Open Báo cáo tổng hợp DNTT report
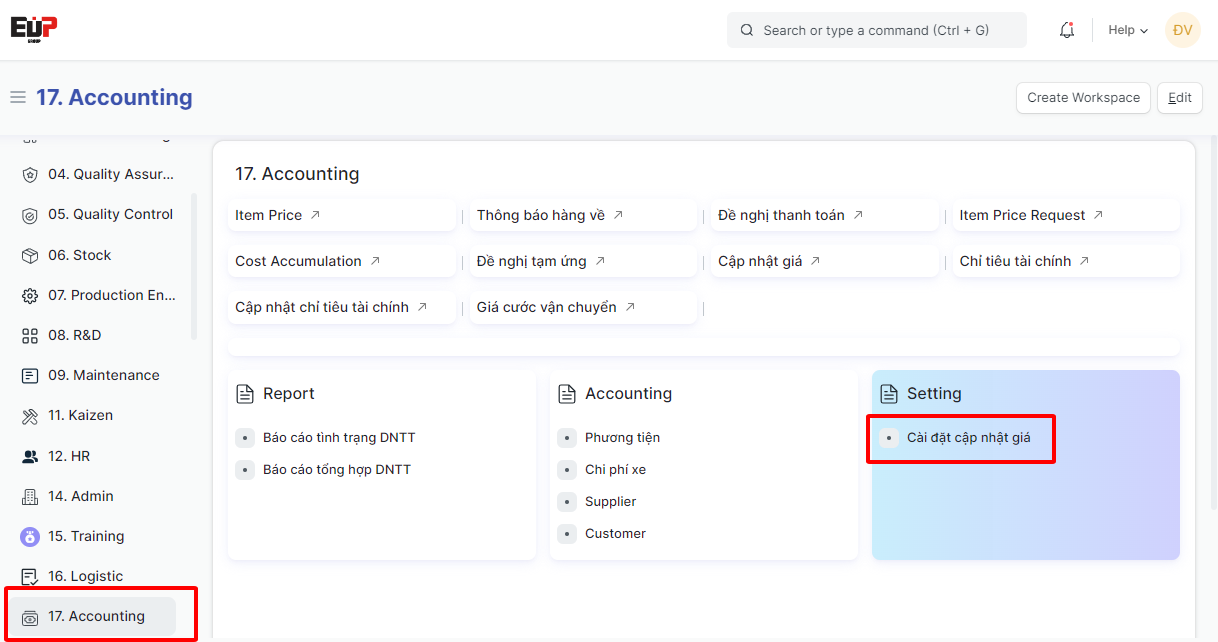This screenshot has height=642, width=1218. [x=336, y=470]
